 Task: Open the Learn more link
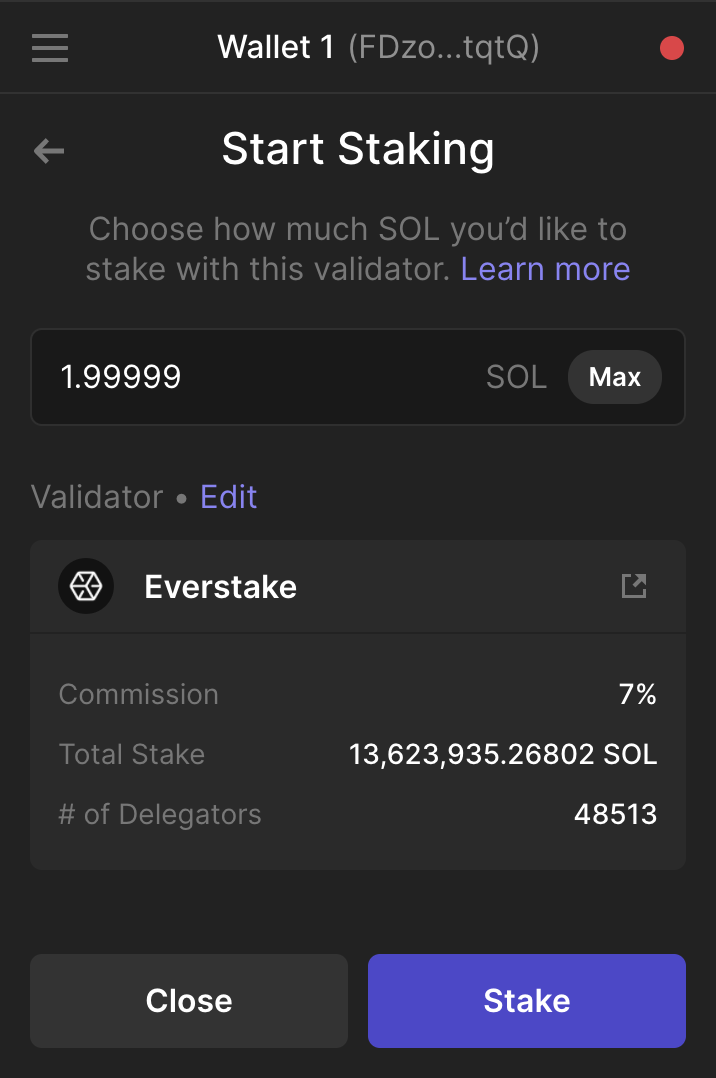[545, 269]
